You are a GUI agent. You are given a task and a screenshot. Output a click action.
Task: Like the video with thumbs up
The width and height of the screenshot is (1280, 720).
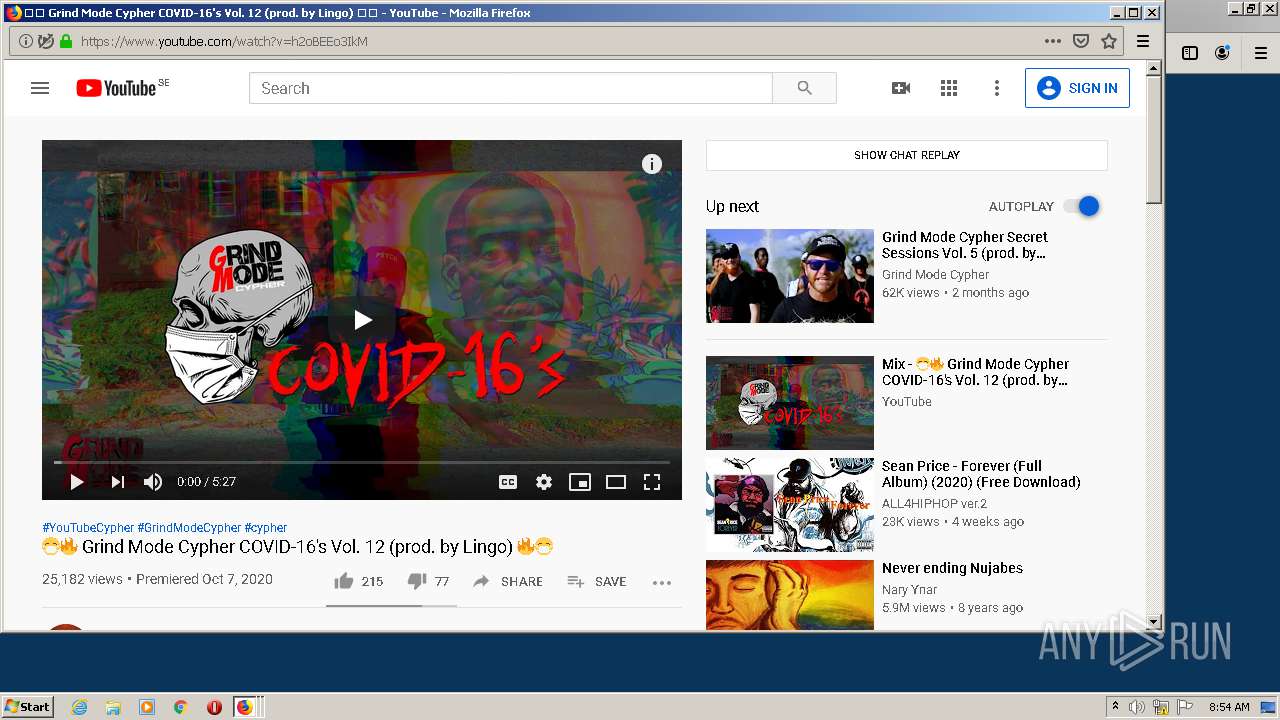coord(358,581)
